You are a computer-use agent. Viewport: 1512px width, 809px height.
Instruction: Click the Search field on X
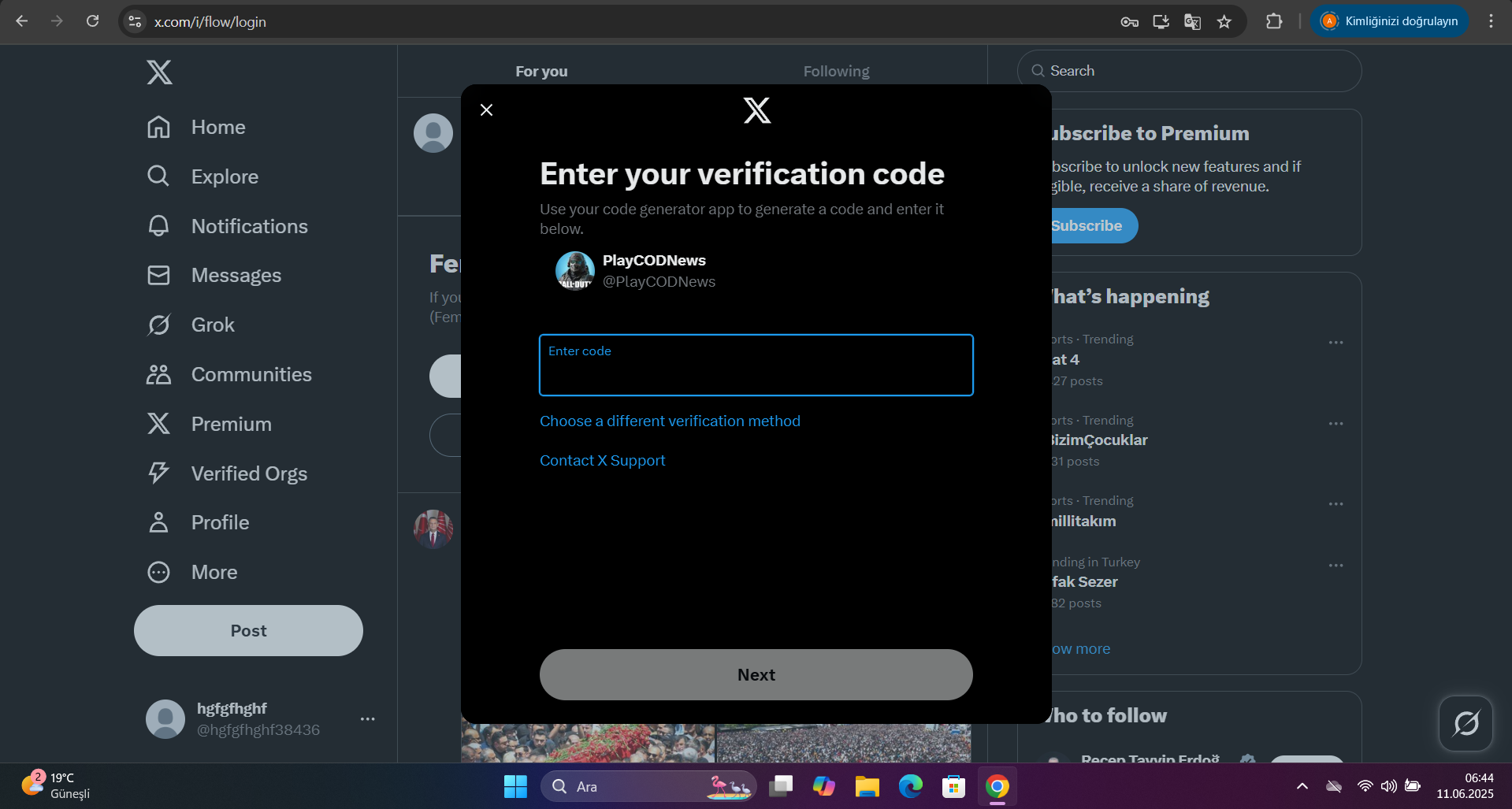click(x=1190, y=71)
